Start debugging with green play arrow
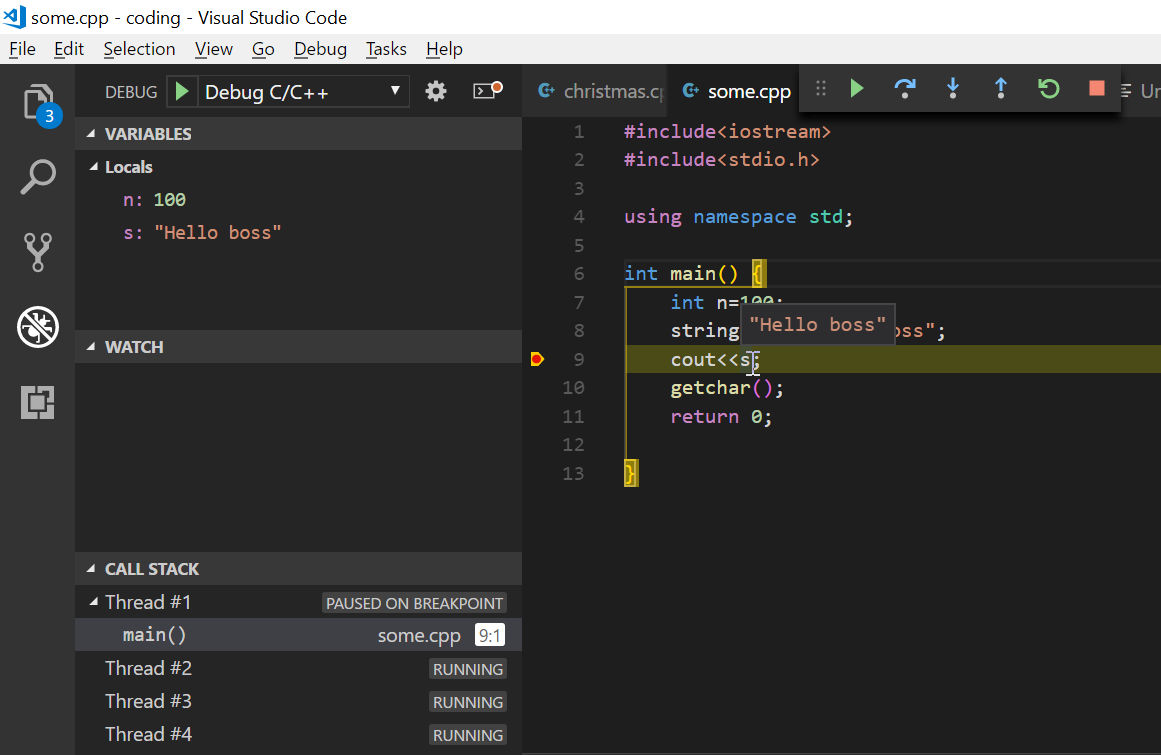1161x755 pixels. 182,92
